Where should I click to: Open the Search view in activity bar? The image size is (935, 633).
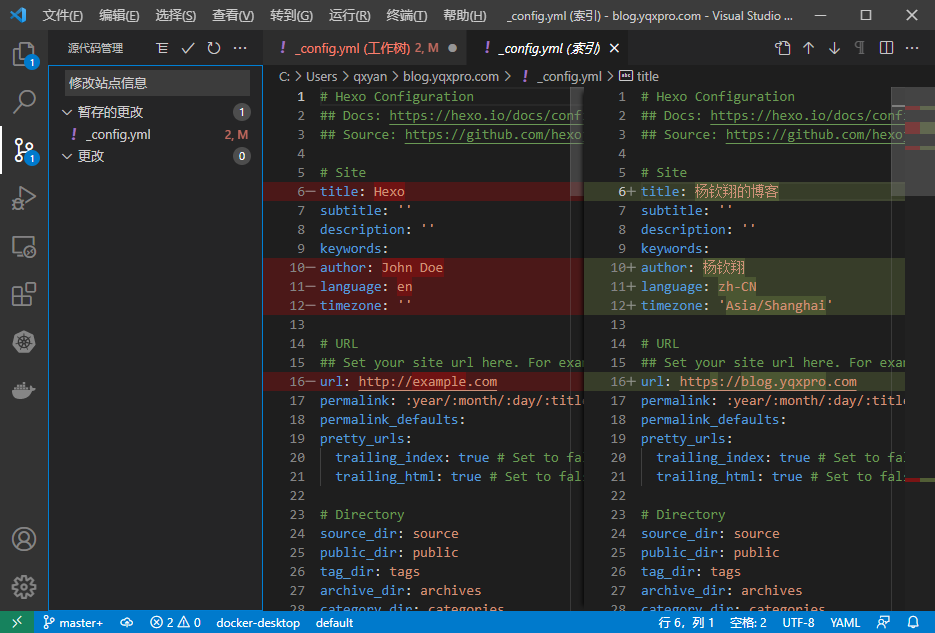point(24,102)
